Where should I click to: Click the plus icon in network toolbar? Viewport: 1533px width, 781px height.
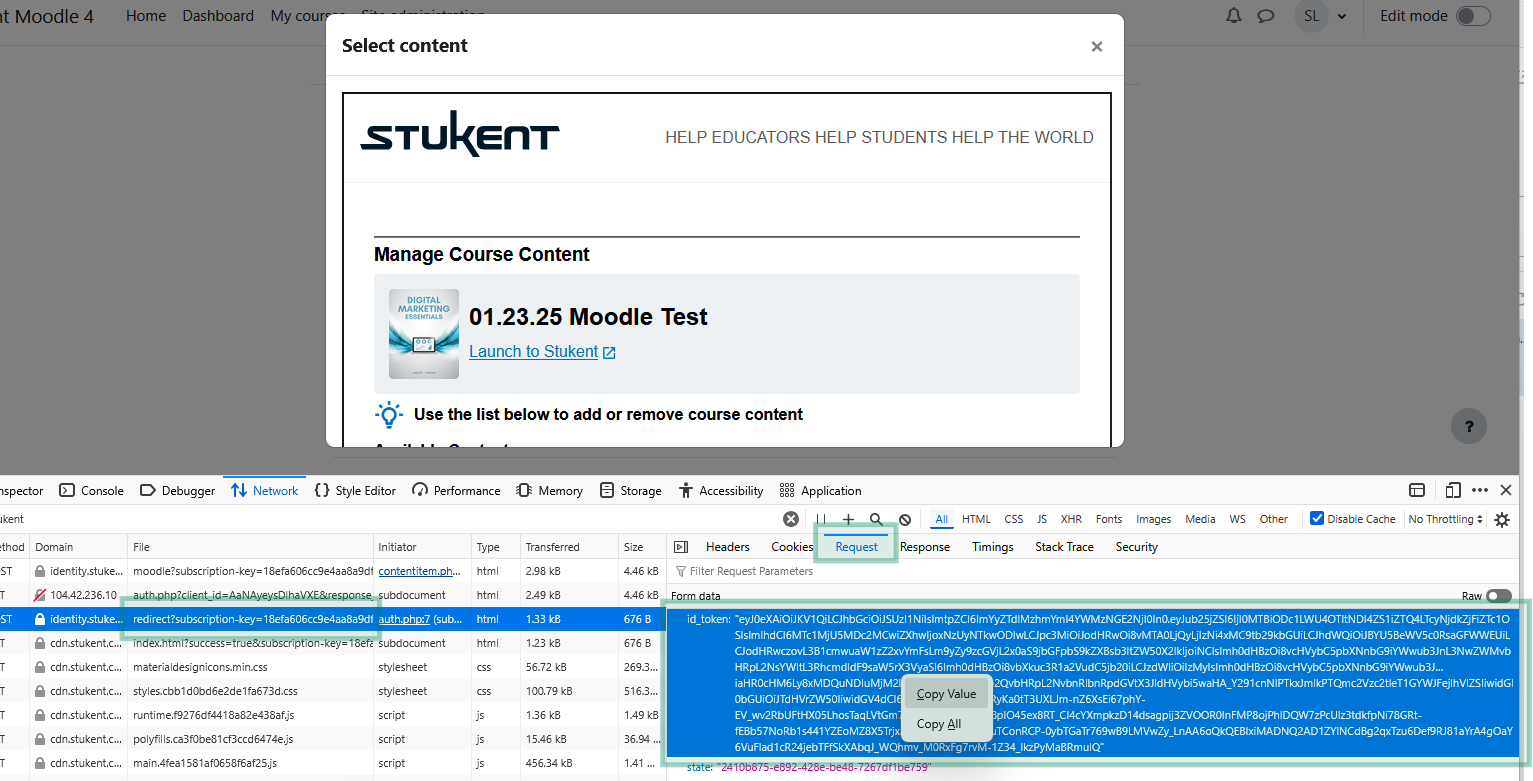click(848, 519)
